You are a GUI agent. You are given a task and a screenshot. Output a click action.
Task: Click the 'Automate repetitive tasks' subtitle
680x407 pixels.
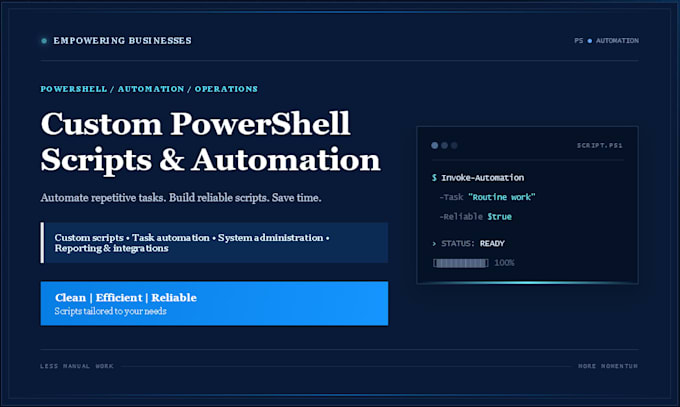click(181, 198)
